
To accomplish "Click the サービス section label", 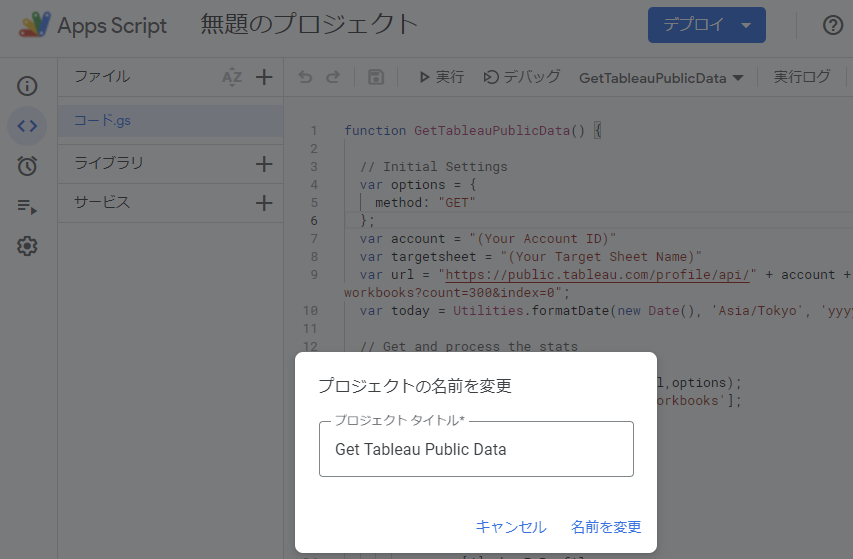I will point(102,202).
